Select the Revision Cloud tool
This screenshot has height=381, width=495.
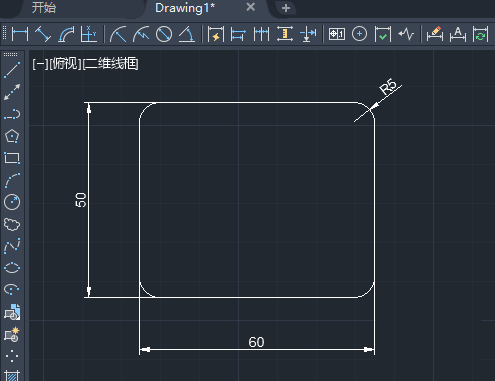12,224
